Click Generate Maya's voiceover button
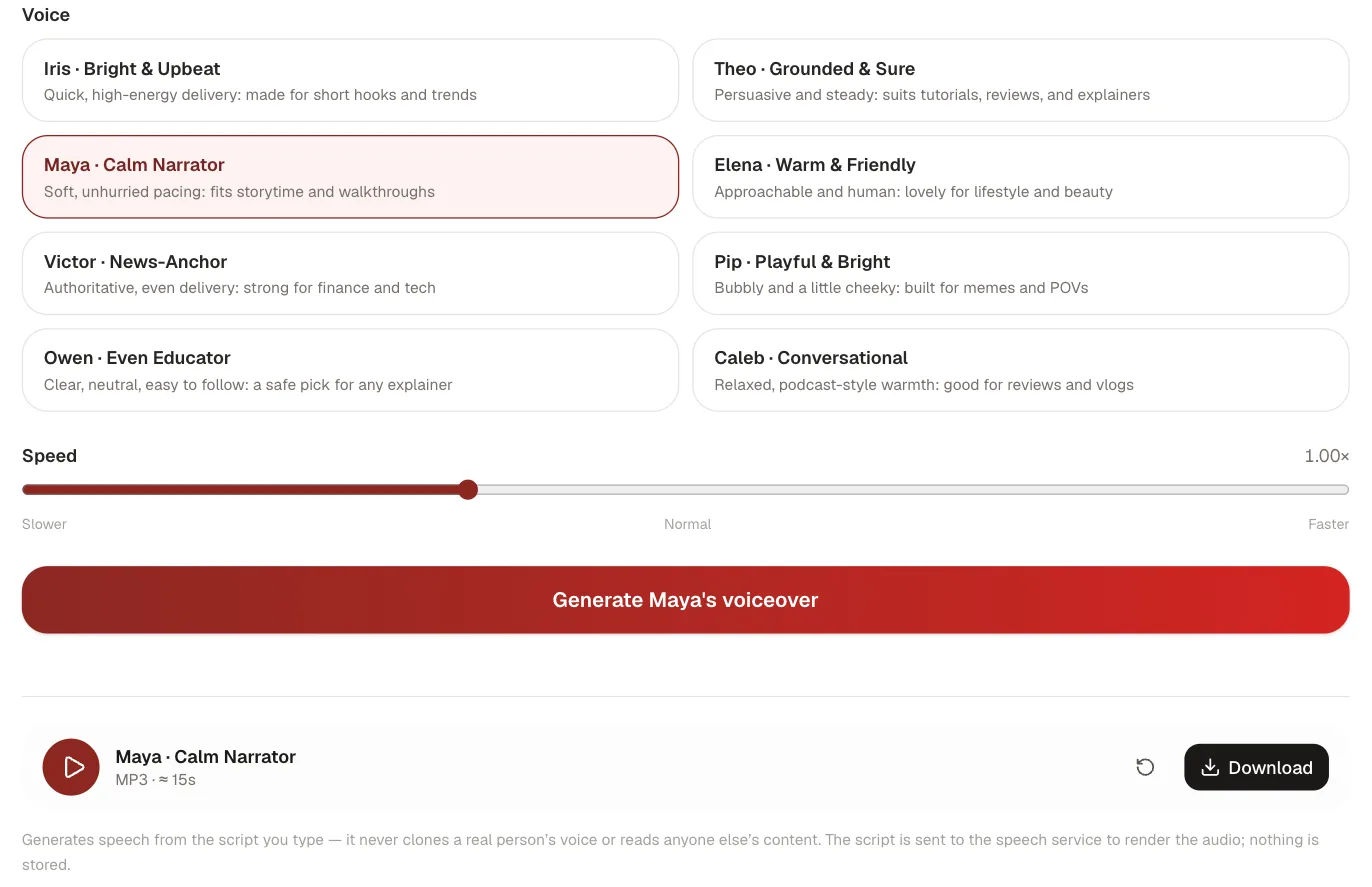Viewport: 1372px width, 887px height. point(686,600)
